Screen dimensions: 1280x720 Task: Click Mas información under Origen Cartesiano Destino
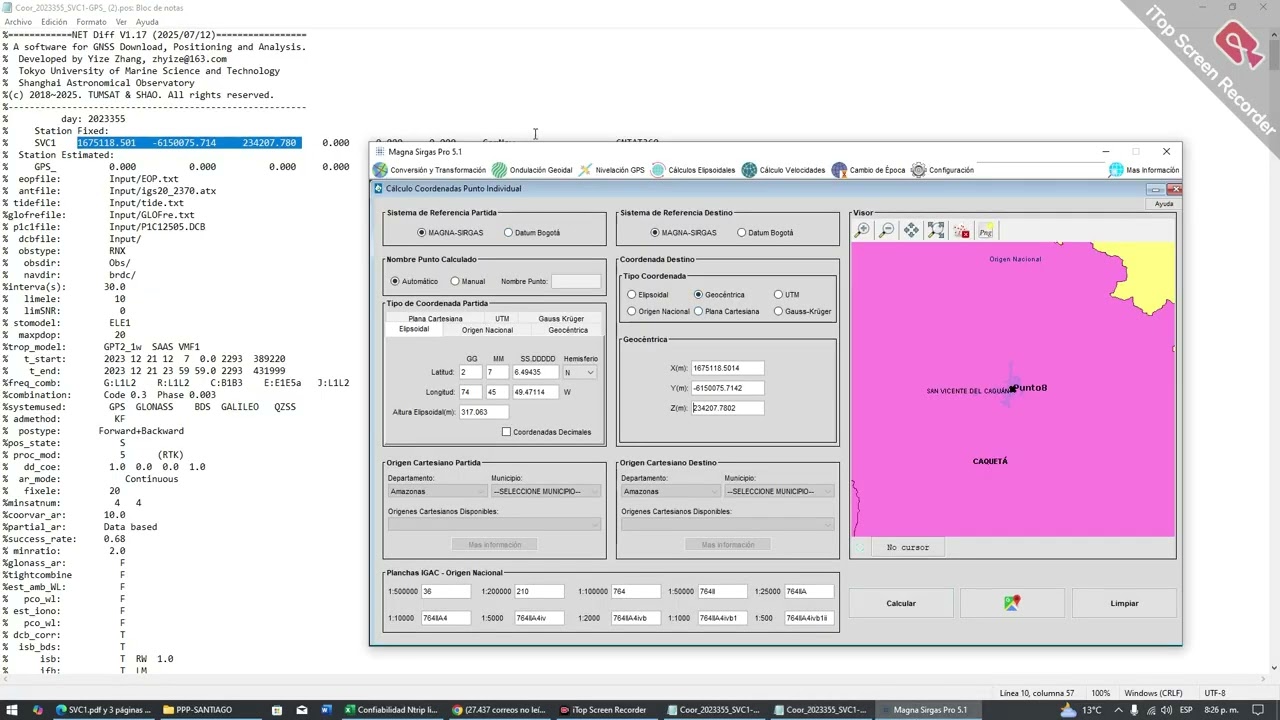[x=728, y=545]
